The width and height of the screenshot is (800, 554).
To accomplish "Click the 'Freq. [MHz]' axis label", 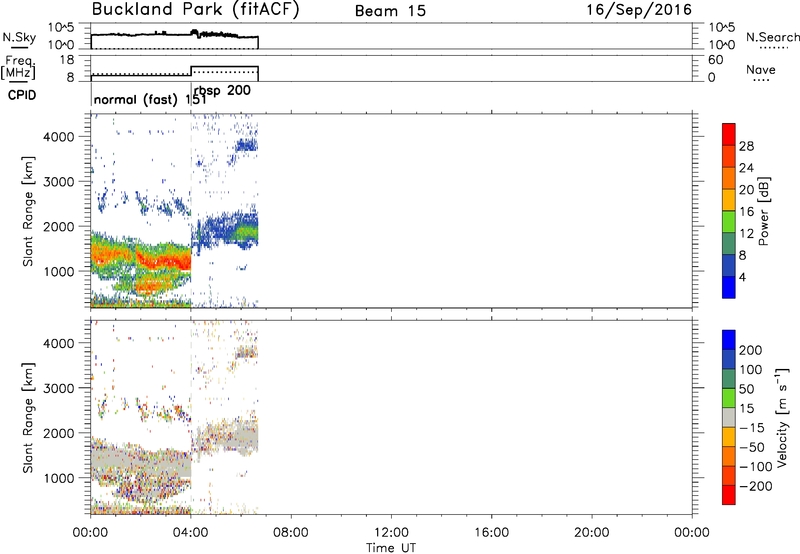I will coord(19,67).
